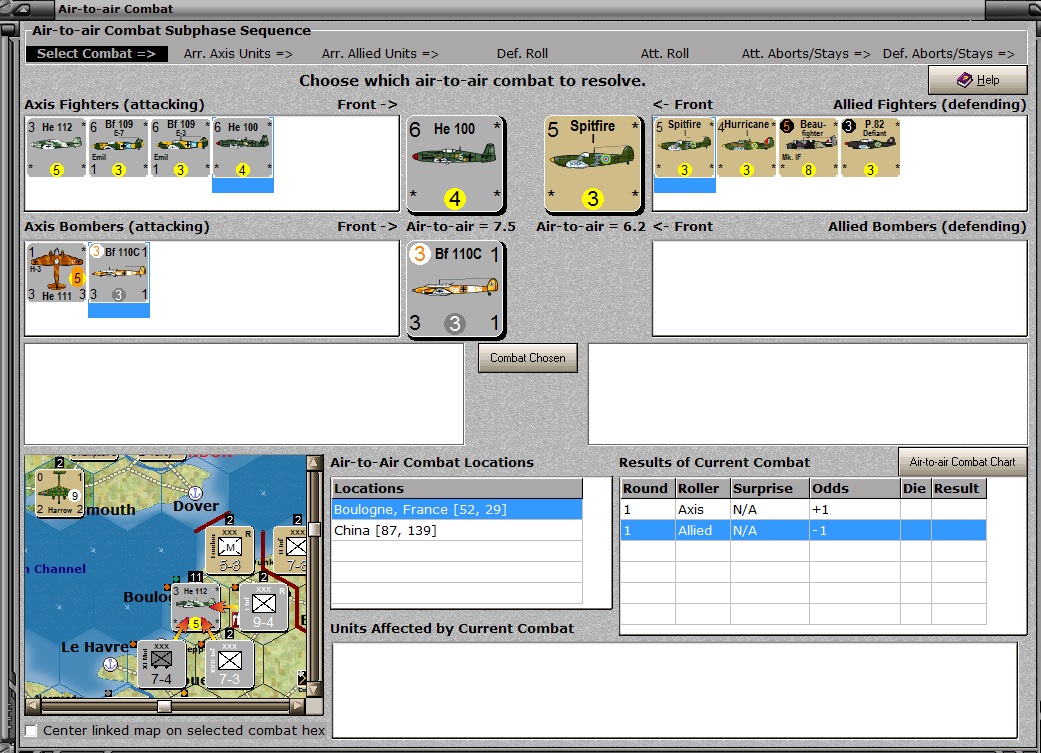Click the +1 odds cell in results
This screenshot has width=1041, height=753.
(854, 509)
